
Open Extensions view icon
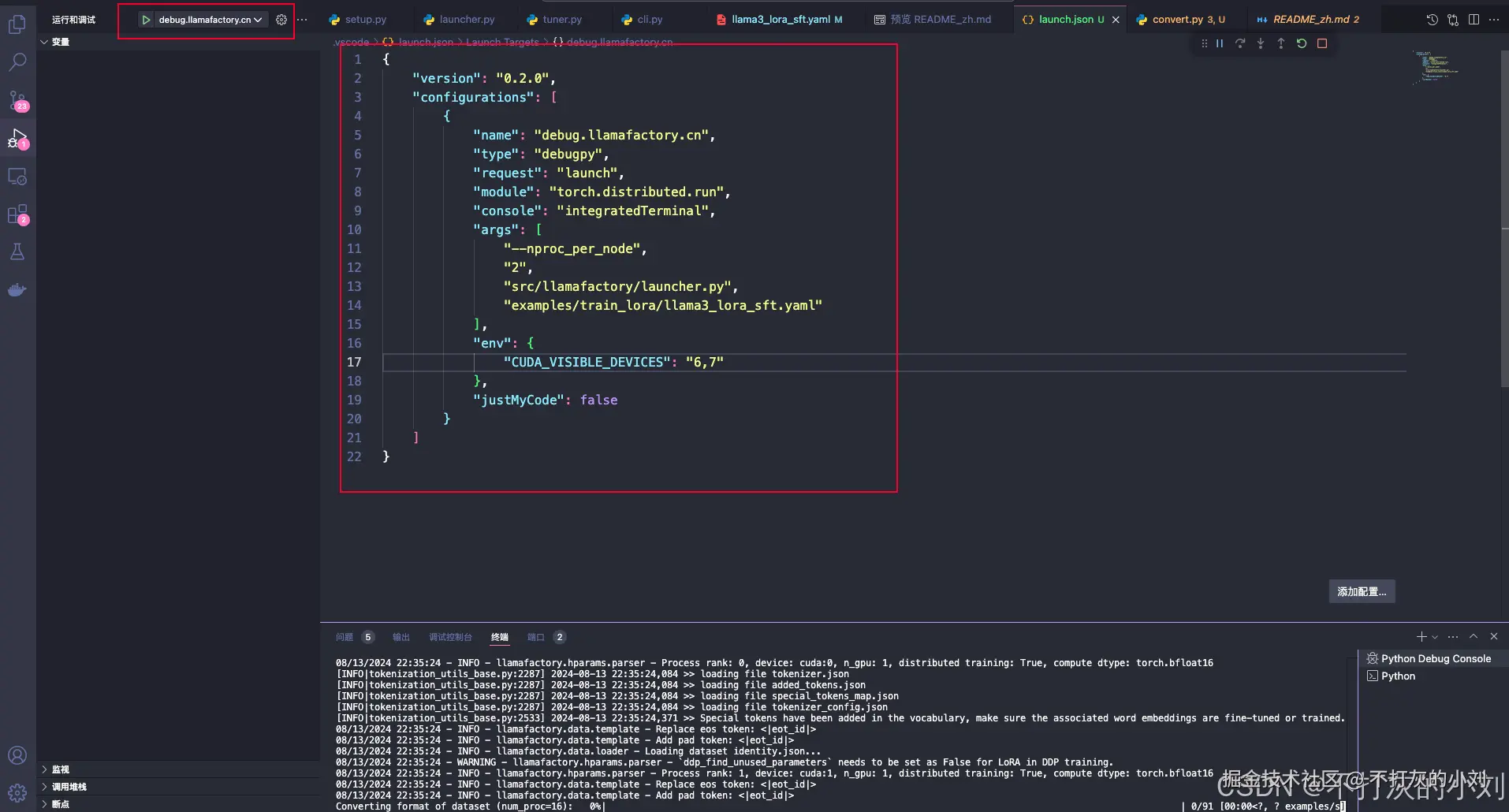(x=17, y=214)
